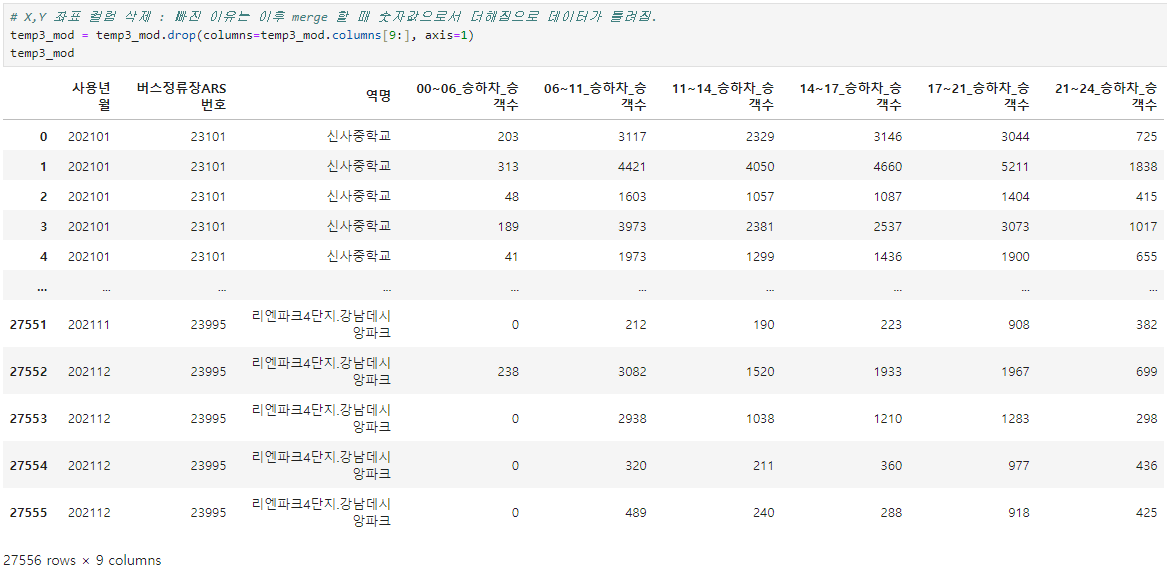The image size is (1167, 573).
Task: Click value 4660 in row 1
Action: pyautogui.click(x=888, y=167)
